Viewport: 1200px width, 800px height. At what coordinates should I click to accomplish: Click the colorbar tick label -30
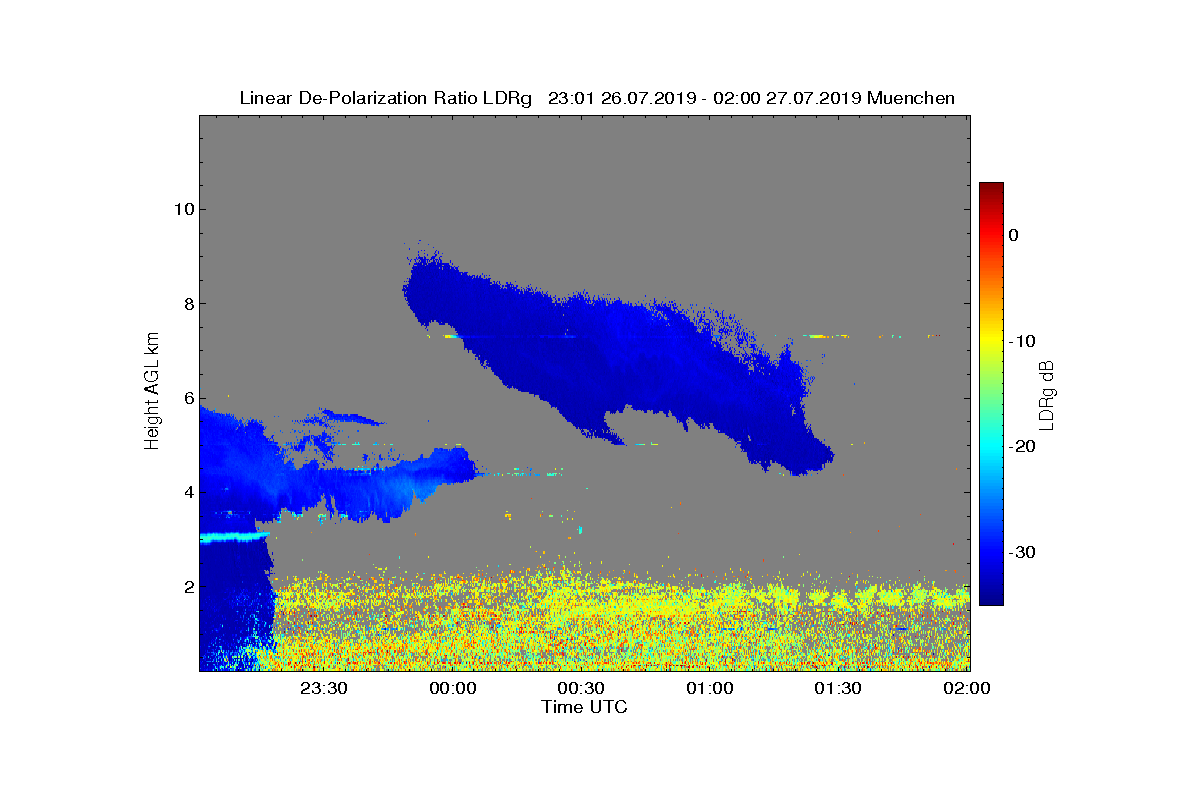click(1021, 552)
